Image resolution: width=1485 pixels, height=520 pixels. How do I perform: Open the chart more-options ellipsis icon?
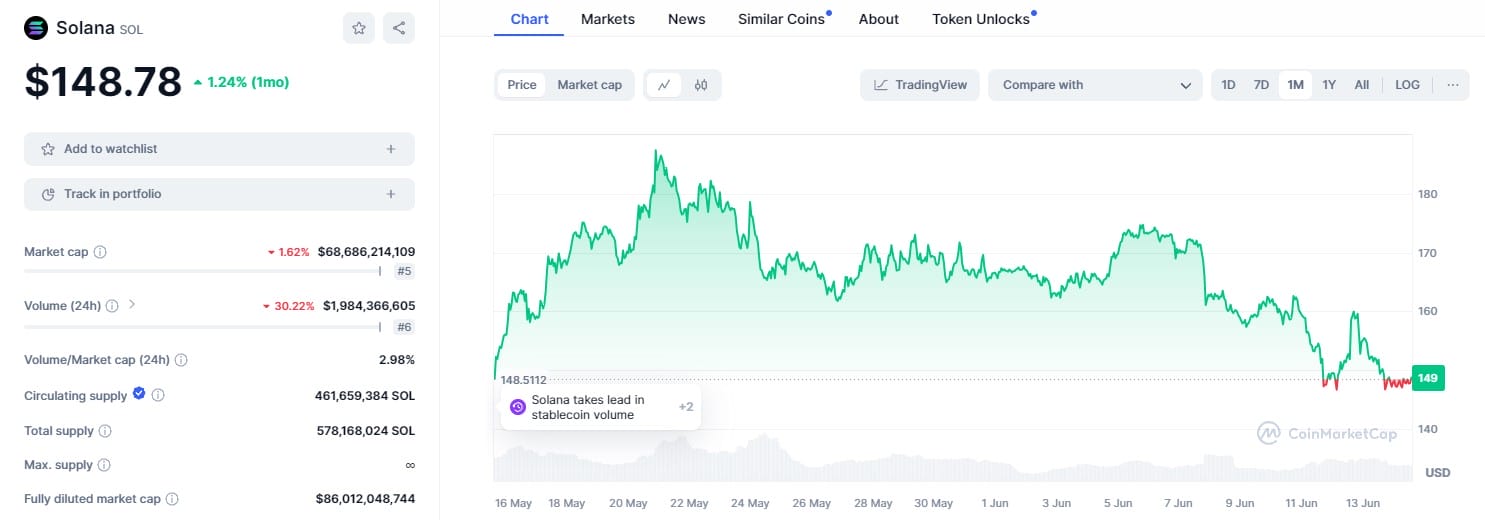(x=1453, y=85)
